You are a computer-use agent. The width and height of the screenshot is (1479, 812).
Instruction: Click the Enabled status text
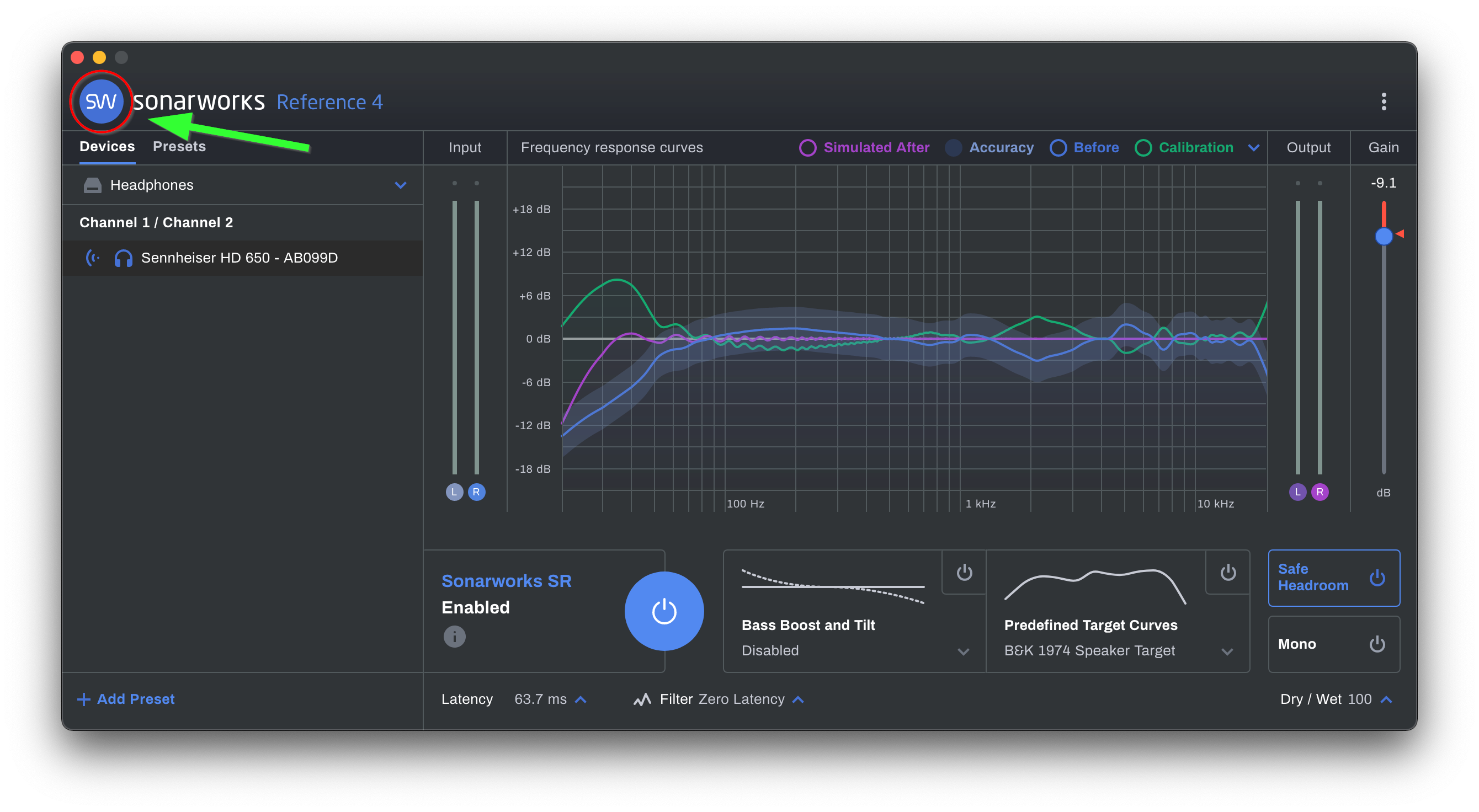475,607
